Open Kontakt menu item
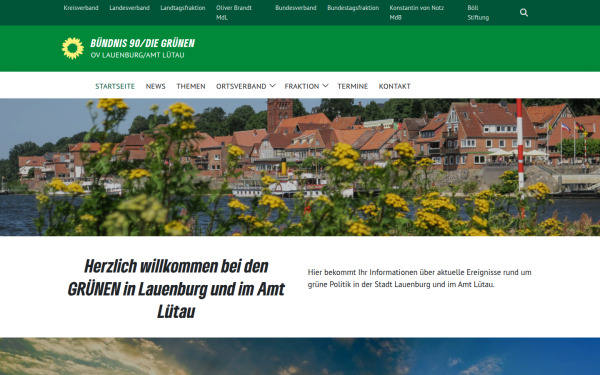 (395, 86)
